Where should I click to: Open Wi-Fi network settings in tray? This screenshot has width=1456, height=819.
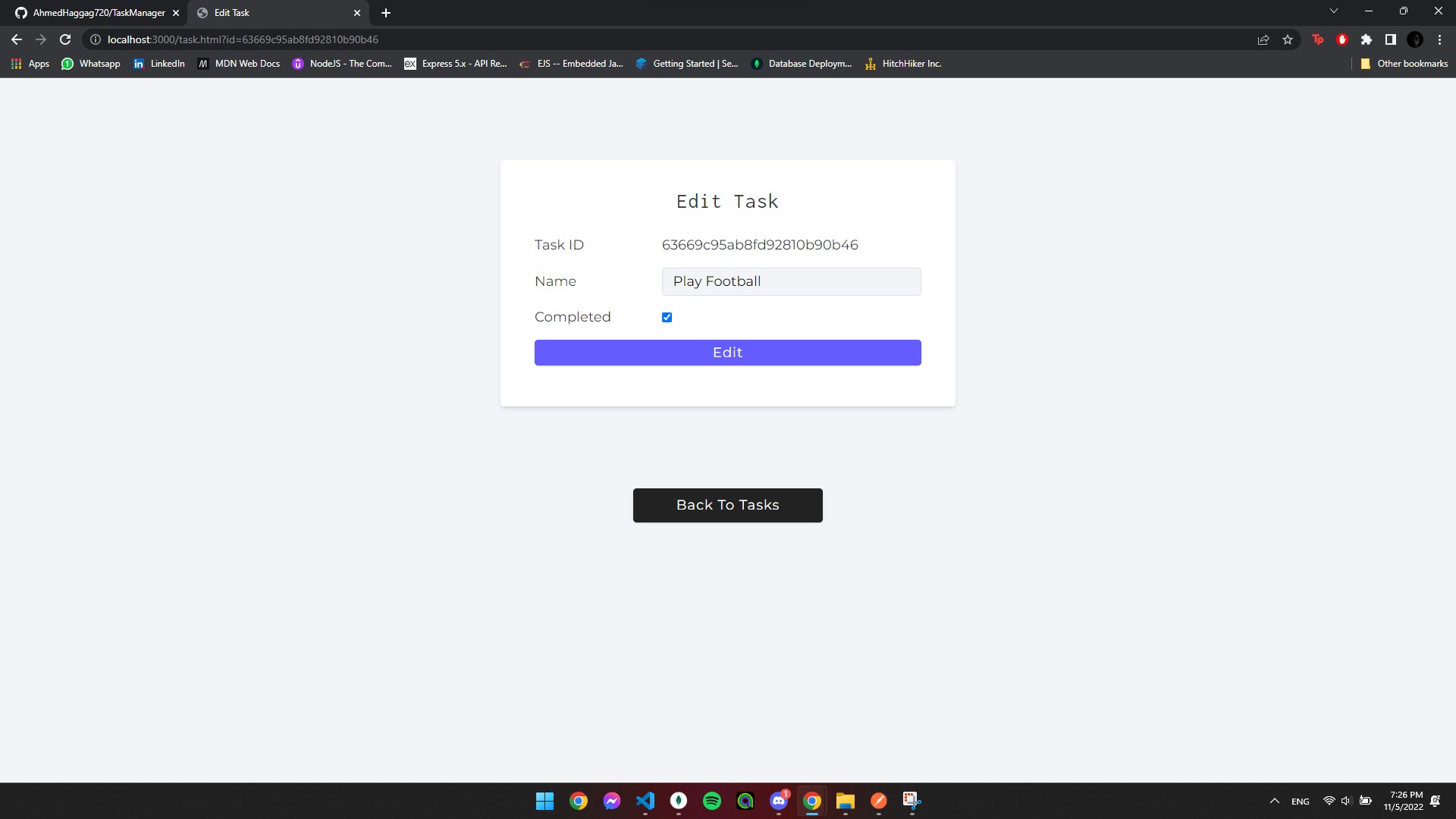1329,801
